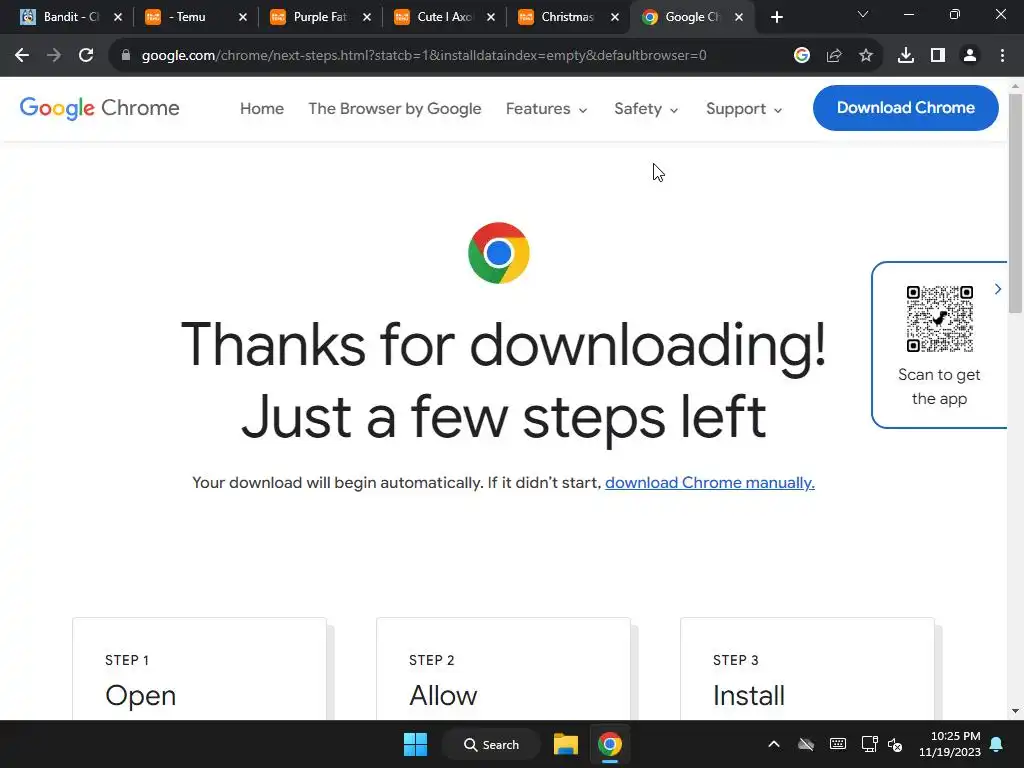This screenshot has height=768, width=1024.
Task: Click the Google Chrome logo
Action: coord(99,108)
